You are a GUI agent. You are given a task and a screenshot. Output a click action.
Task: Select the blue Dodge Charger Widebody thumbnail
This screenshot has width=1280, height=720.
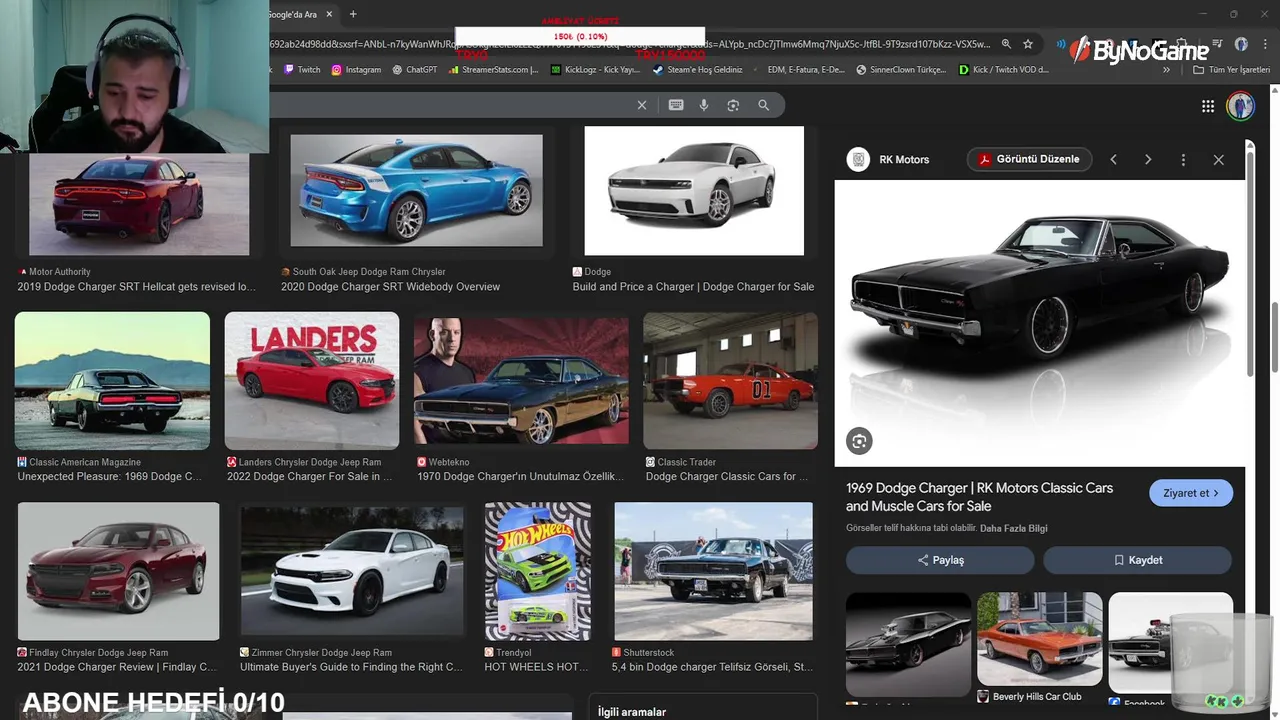(416, 190)
